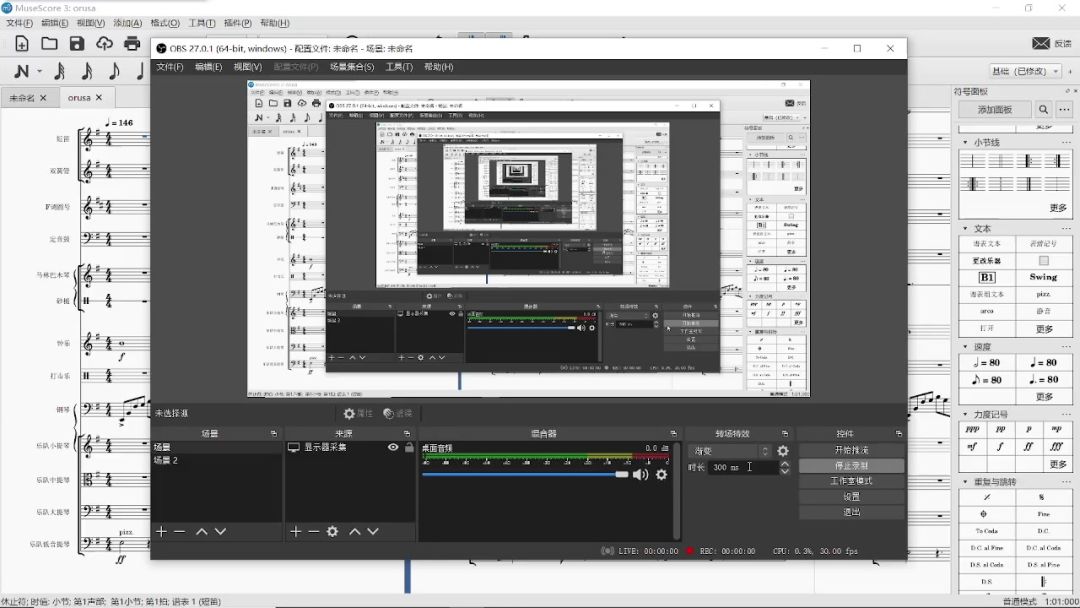Open transition properties gear next to 渐变
The width and height of the screenshot is (1080, 608).
783,451
